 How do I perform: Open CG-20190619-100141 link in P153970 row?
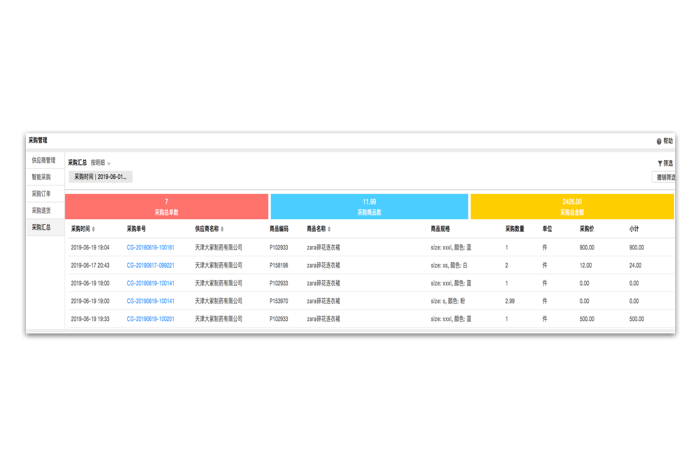[x=150, y=301]
